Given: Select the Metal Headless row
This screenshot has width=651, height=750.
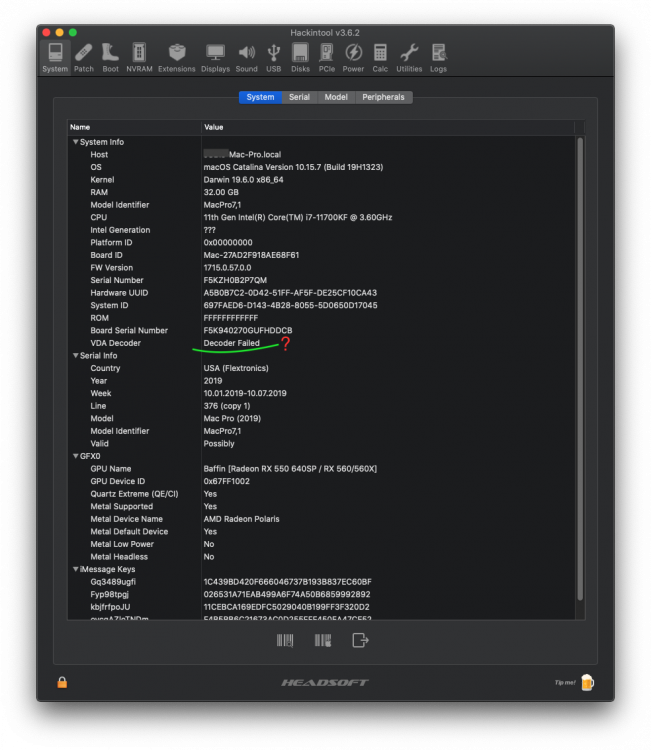Looking at the screenshot, I should 321,557.
